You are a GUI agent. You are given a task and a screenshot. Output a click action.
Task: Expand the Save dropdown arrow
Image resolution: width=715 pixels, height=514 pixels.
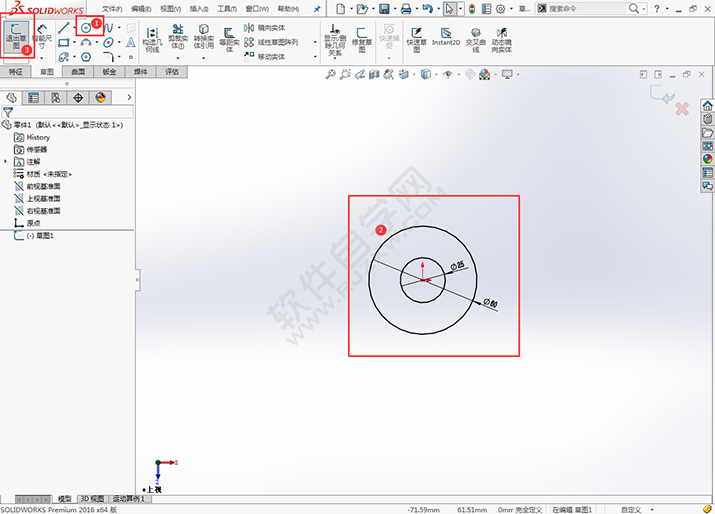tap(395, 9)
